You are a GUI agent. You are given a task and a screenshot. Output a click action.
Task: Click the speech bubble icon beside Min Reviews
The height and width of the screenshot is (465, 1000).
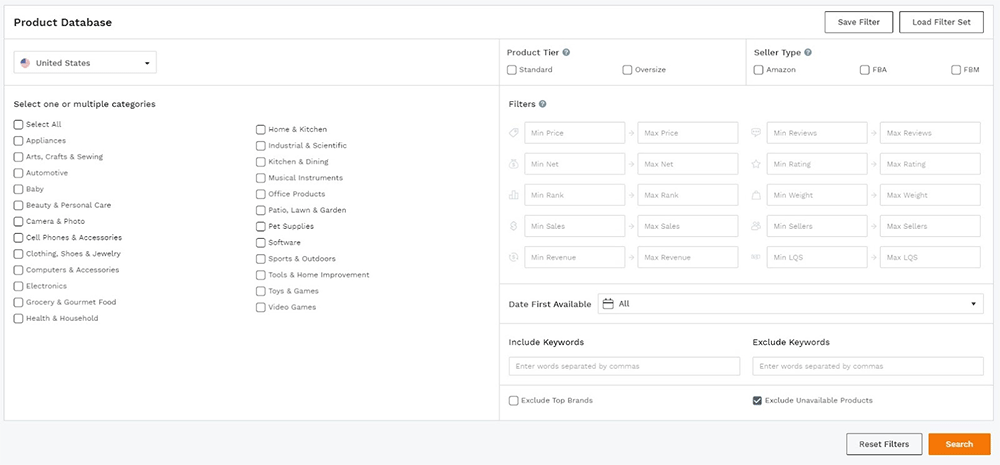756,133
